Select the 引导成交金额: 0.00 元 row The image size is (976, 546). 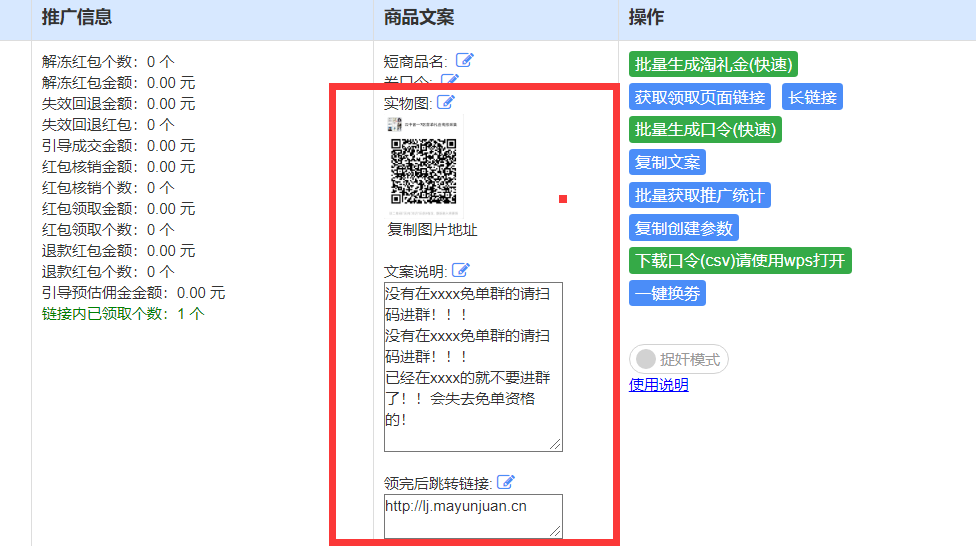[x=118, y=146]
